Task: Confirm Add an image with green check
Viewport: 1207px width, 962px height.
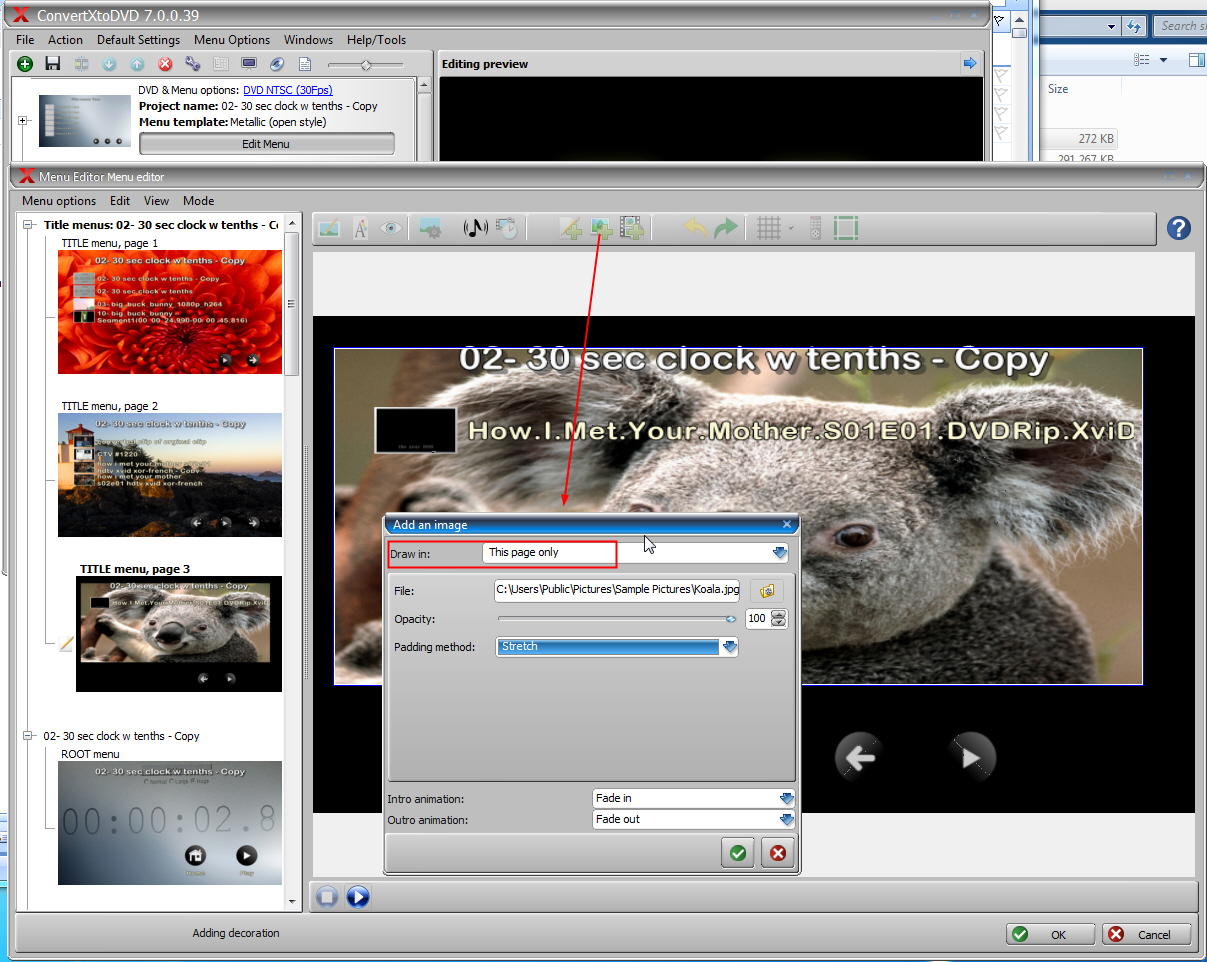Action: pos(738,853)
